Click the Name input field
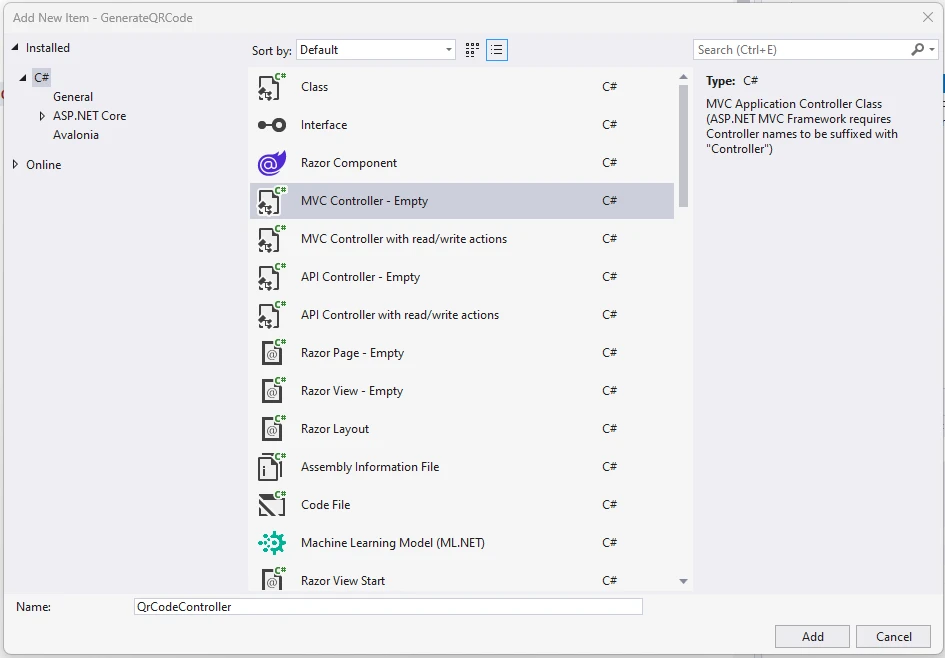This screenshot has width=945, height=658. 388,607
